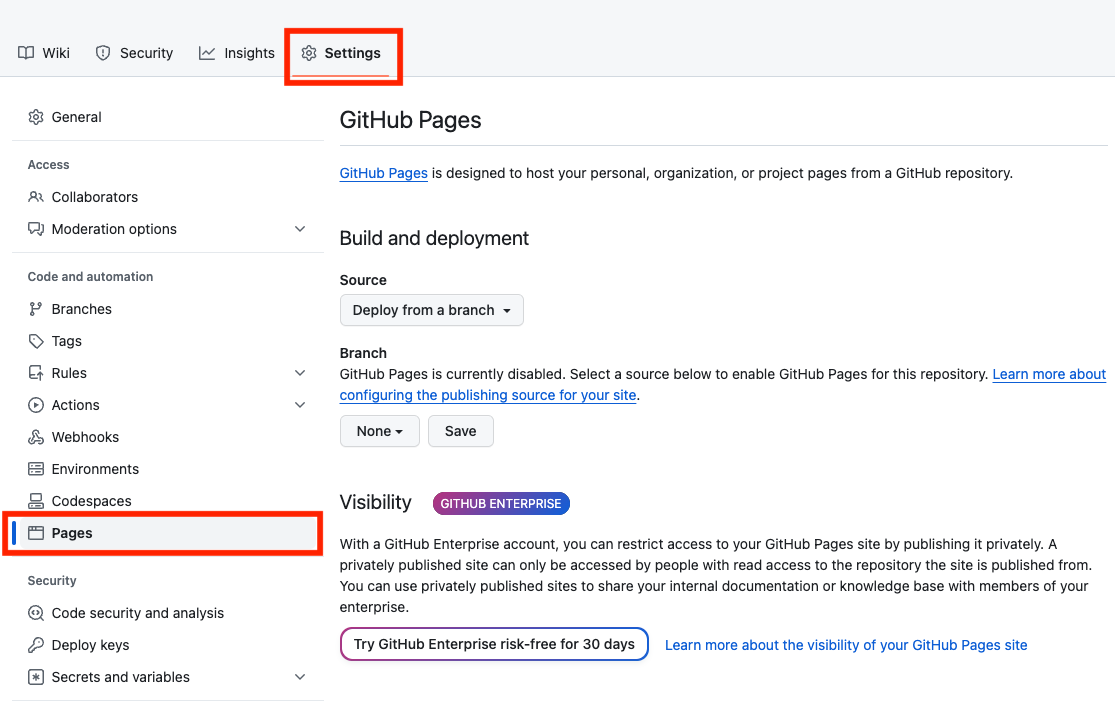
Task: Click the Actions play icon
Action: (36, 405)
